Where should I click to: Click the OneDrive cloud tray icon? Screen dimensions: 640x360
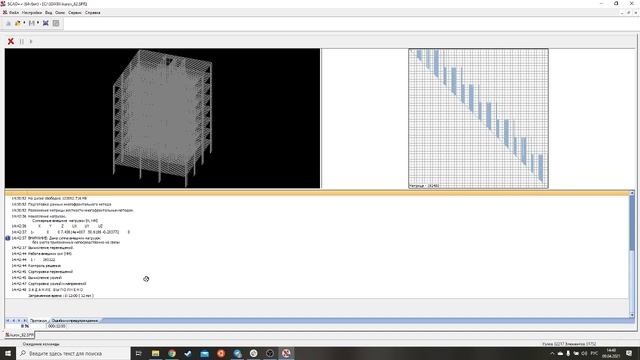[560, 353]
